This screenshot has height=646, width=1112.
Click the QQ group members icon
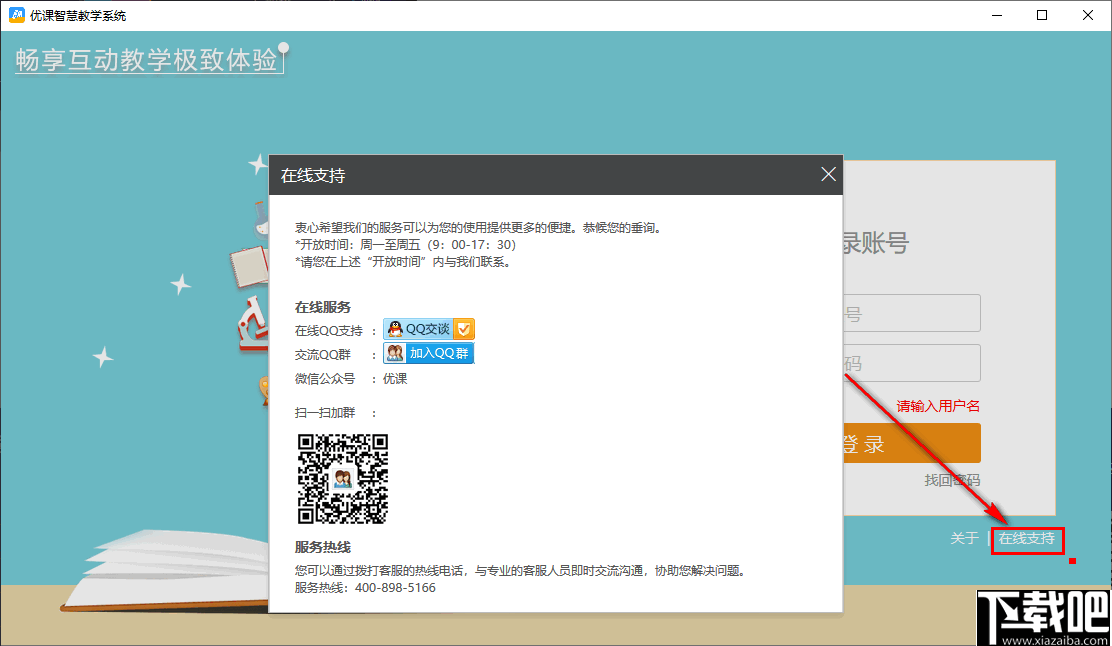[x=394, y=353]
